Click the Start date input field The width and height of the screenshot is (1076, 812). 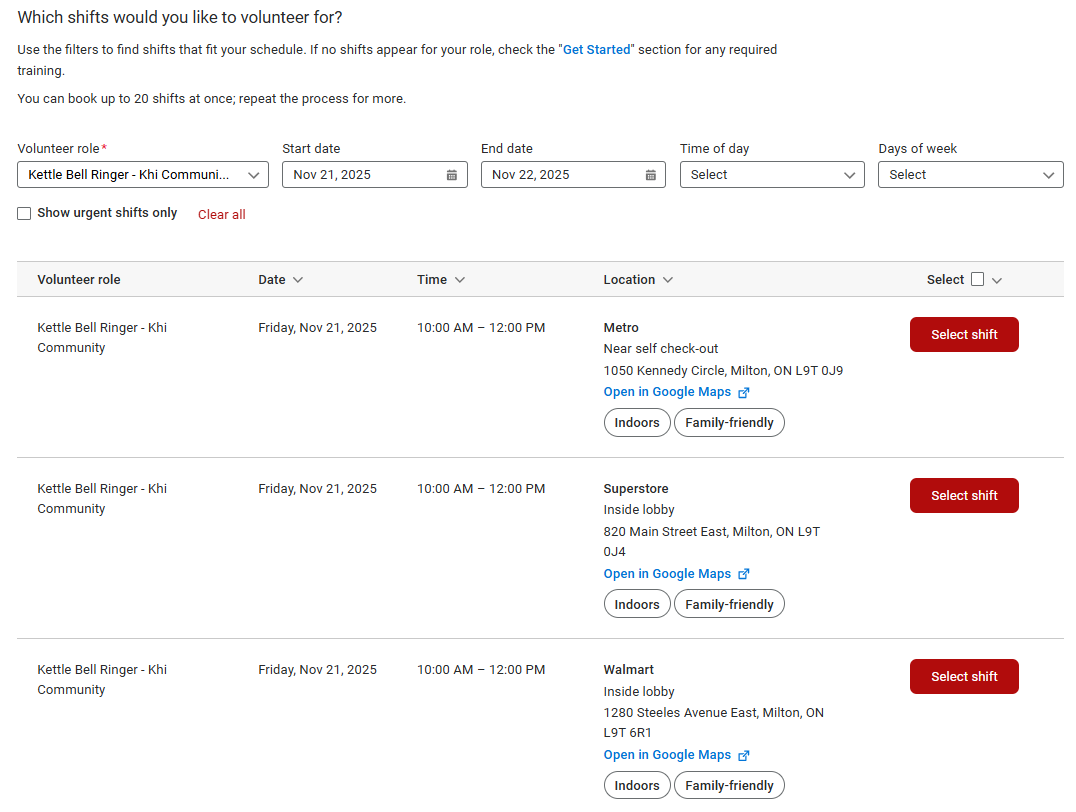[x=360, y=175]
